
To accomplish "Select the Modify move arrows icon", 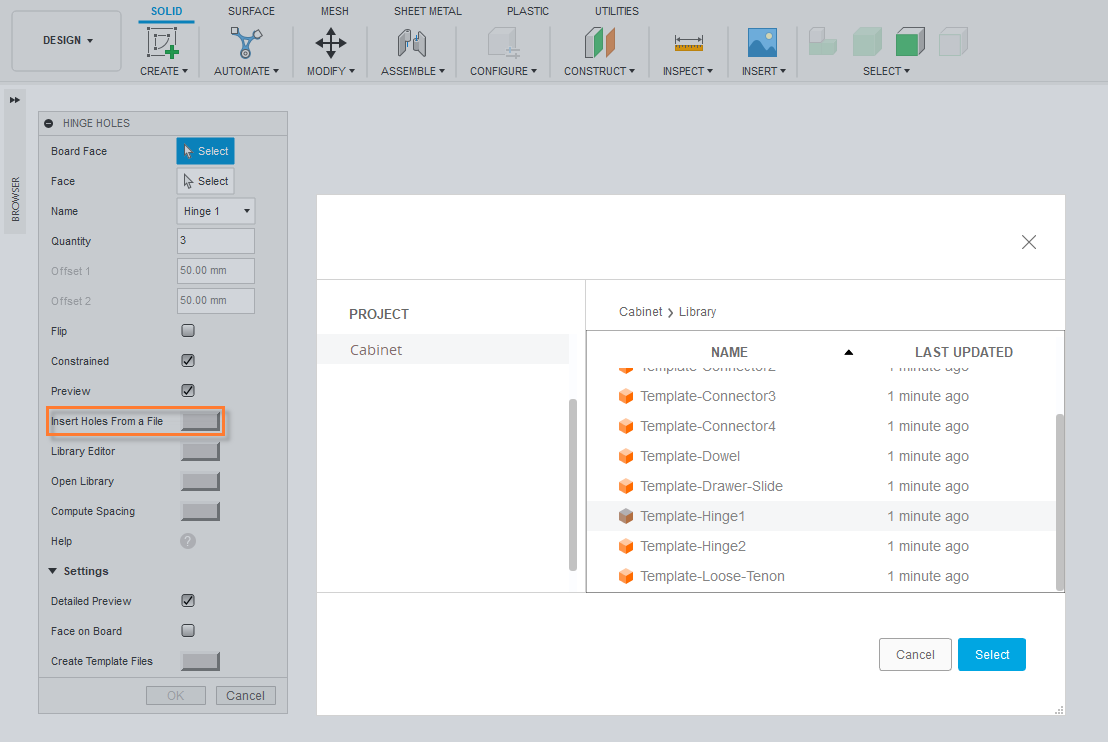I will [331, 43].
